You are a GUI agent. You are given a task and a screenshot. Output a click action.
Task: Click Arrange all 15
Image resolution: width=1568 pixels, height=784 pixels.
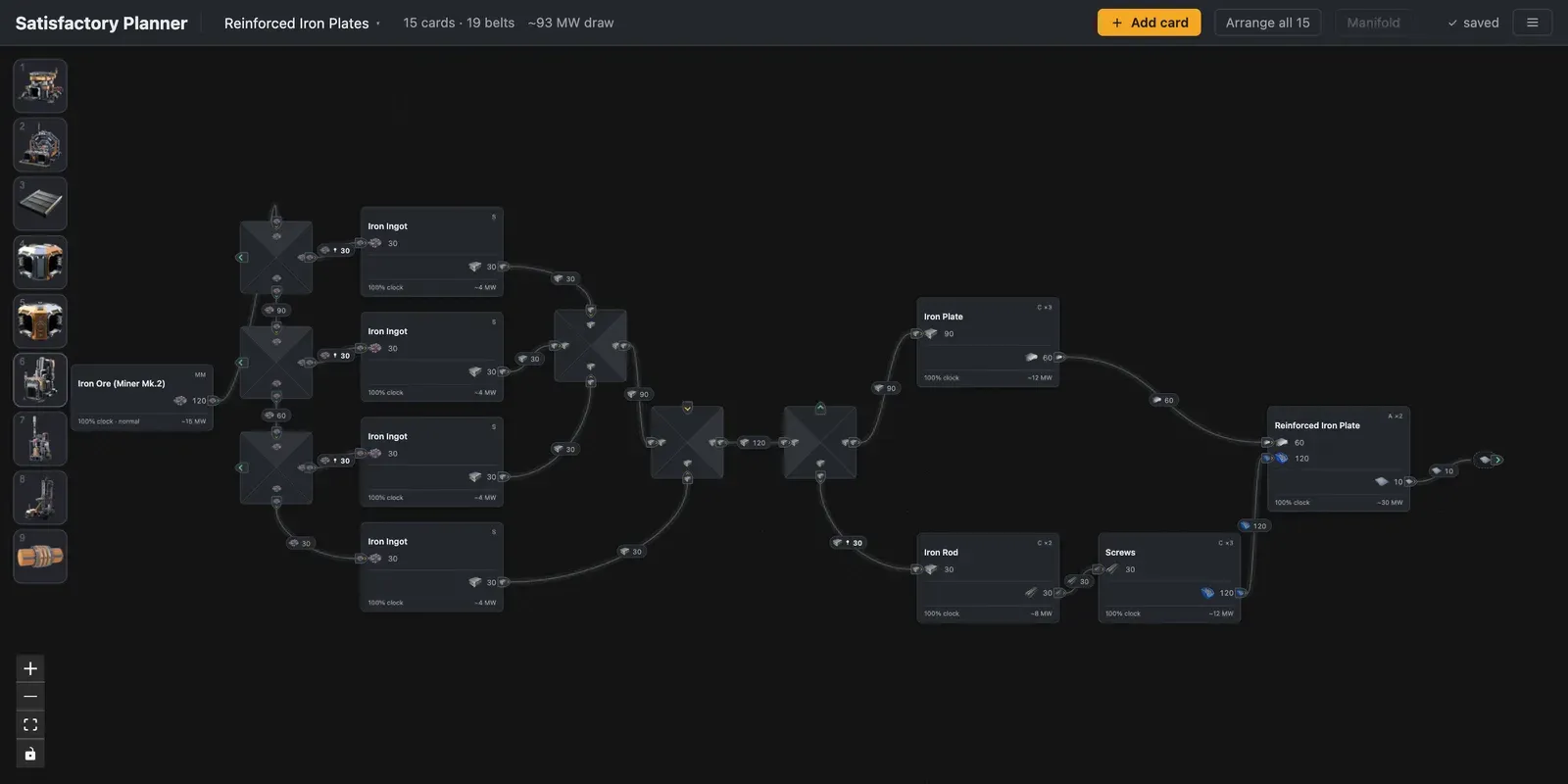click(x=1268, y=23)
